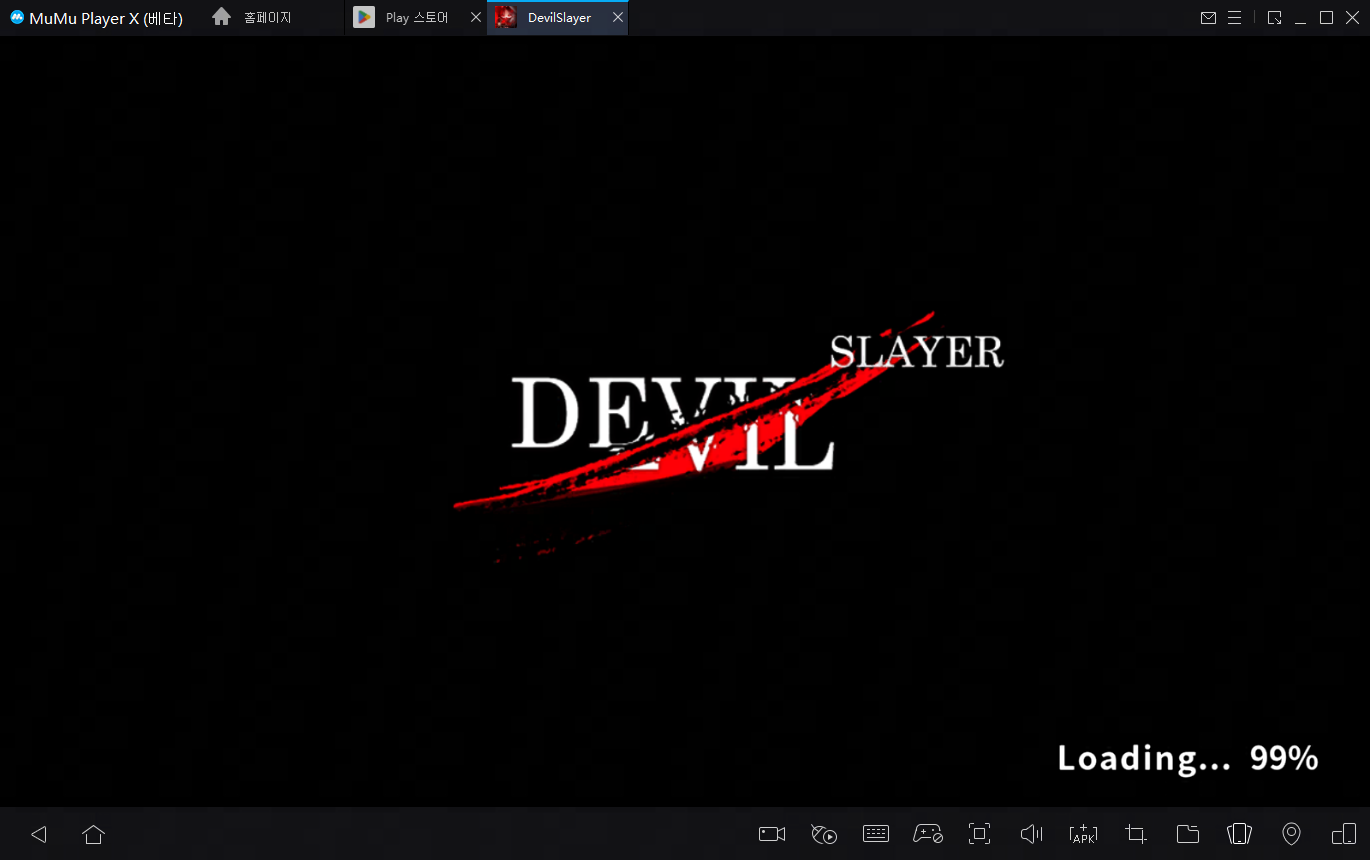Close the DevilSlayer tab
1370x860 pixels.
click(618, 18)
